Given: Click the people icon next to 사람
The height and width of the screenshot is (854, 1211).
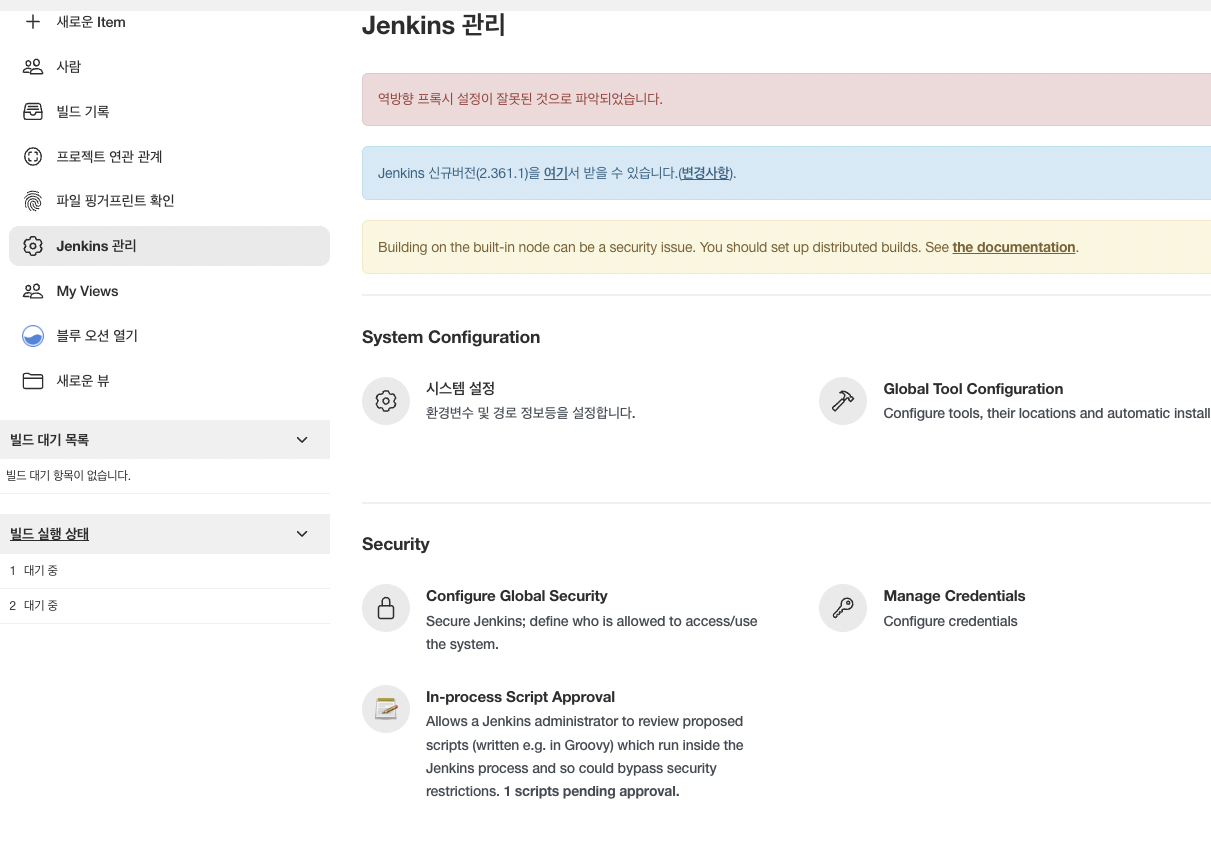Looking at the screenshot, I should [x=33, y=67].
